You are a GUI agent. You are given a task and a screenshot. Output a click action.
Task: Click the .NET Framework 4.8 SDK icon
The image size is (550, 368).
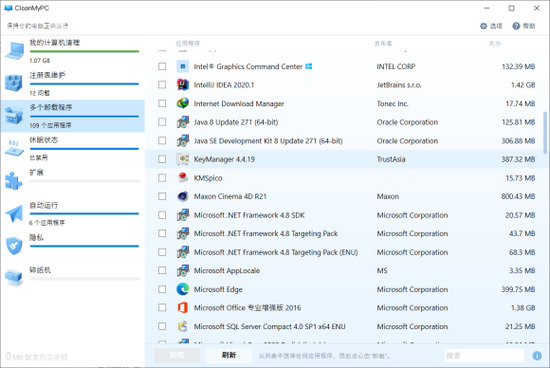[x=183, y=215]
